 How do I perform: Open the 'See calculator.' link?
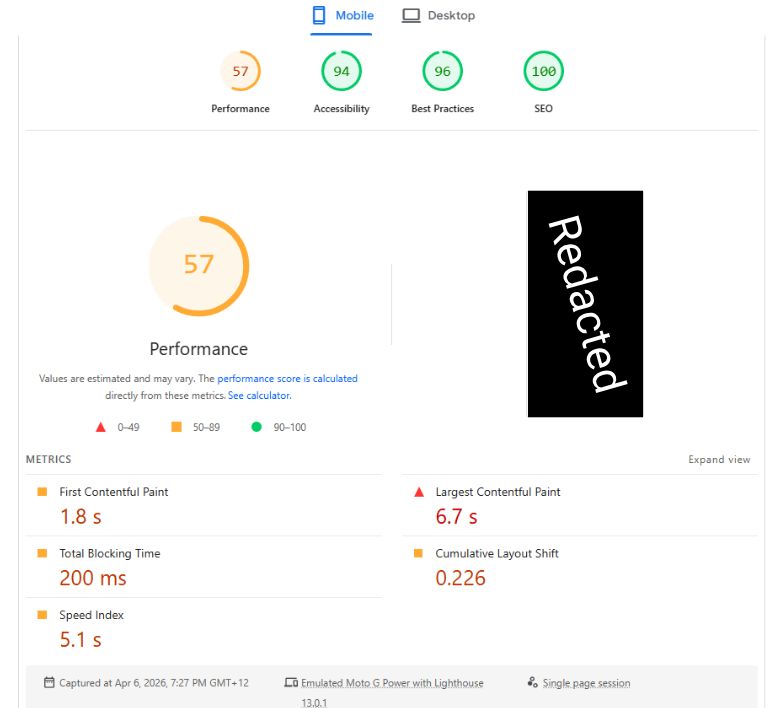click(259, 395)
